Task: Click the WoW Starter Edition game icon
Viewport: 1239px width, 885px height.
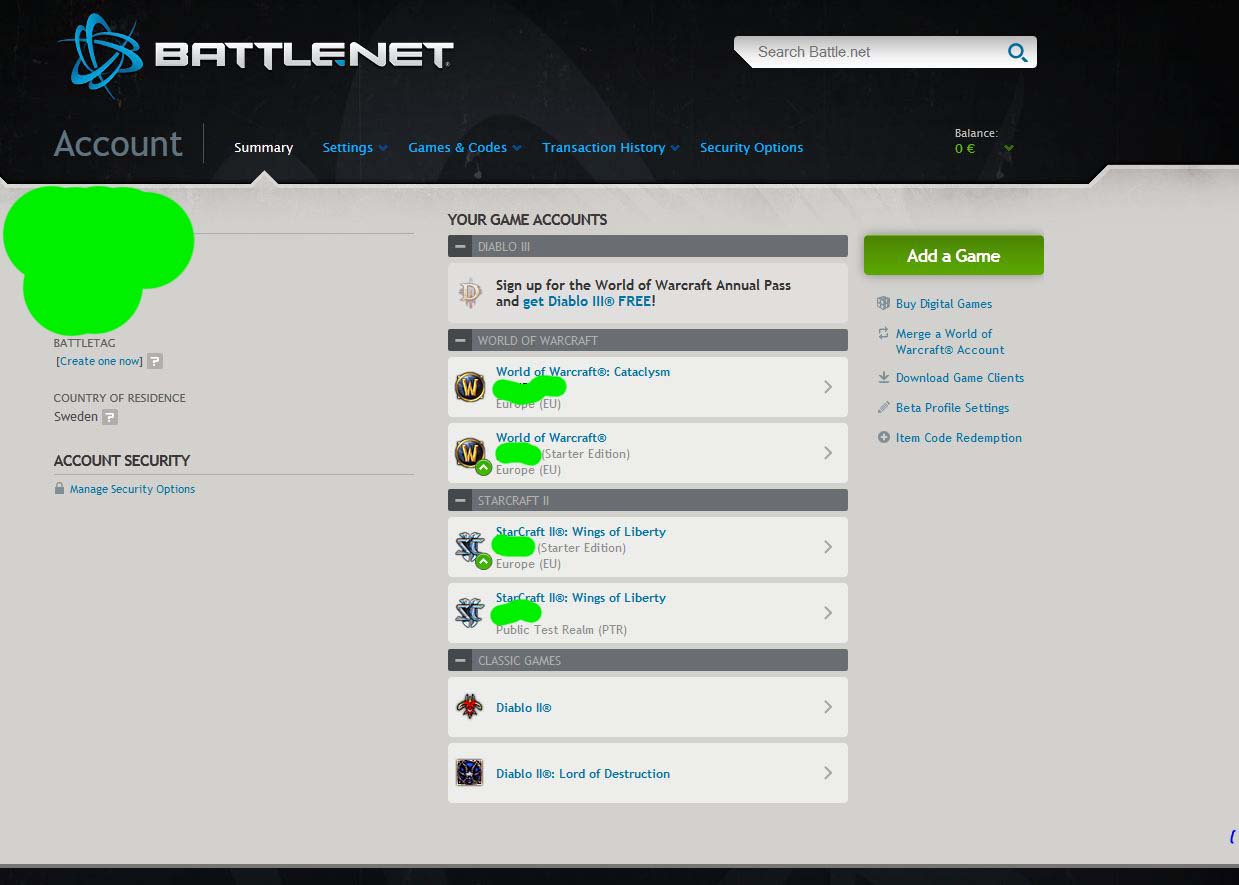Action: pos(469,452)
